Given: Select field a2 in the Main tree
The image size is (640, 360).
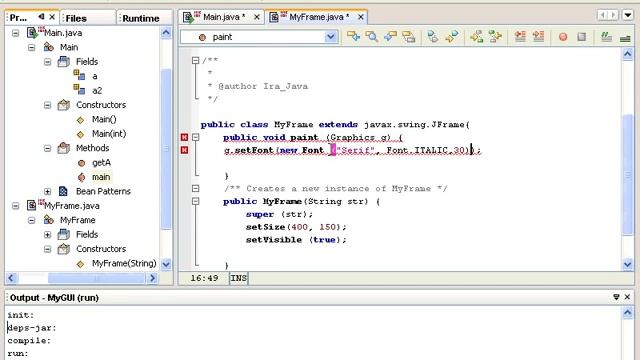Looking at the screenshot, I should pyautogui.click(x=97, y=91).
